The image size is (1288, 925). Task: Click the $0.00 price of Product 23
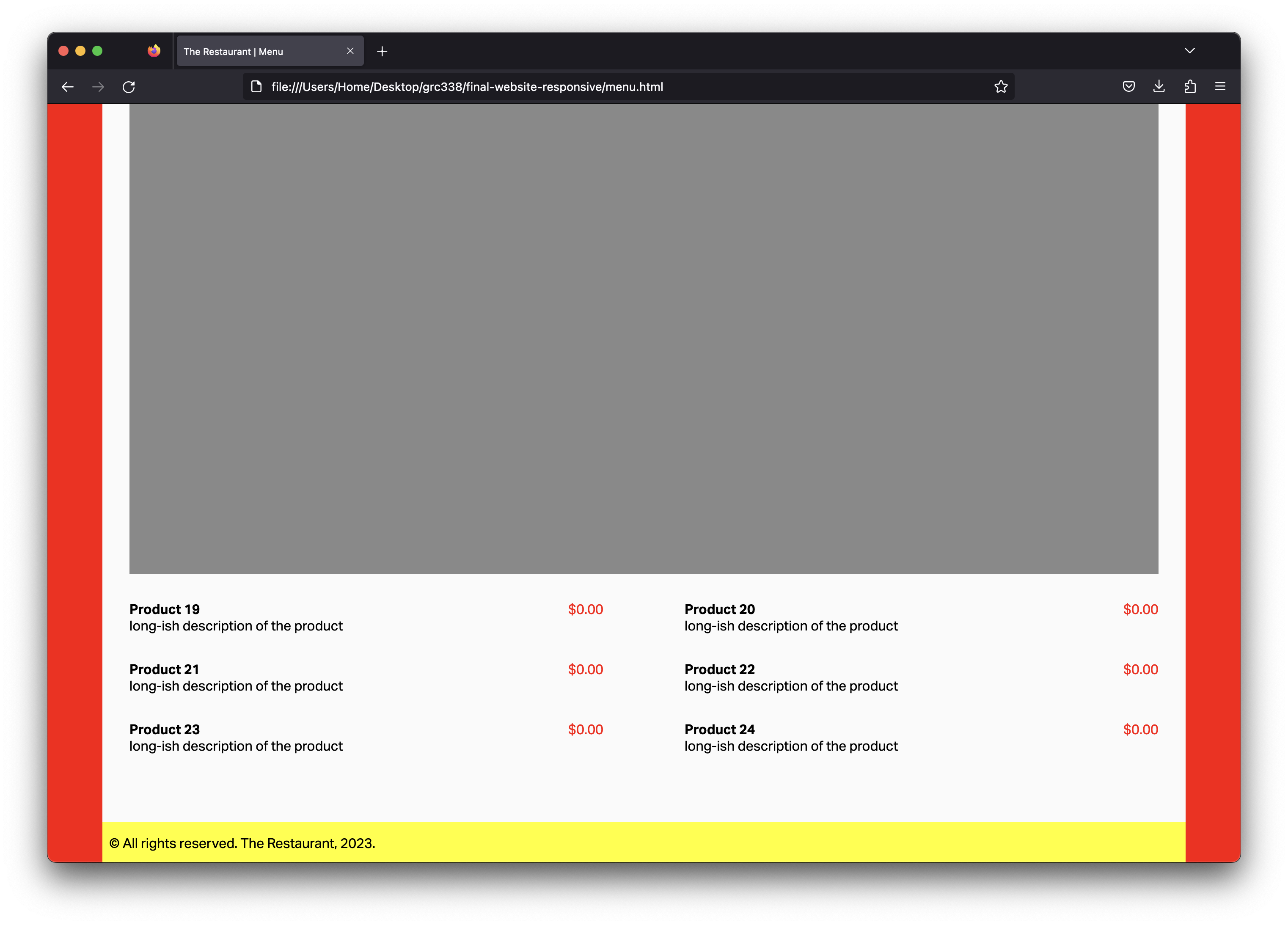(x=586, y=730)
